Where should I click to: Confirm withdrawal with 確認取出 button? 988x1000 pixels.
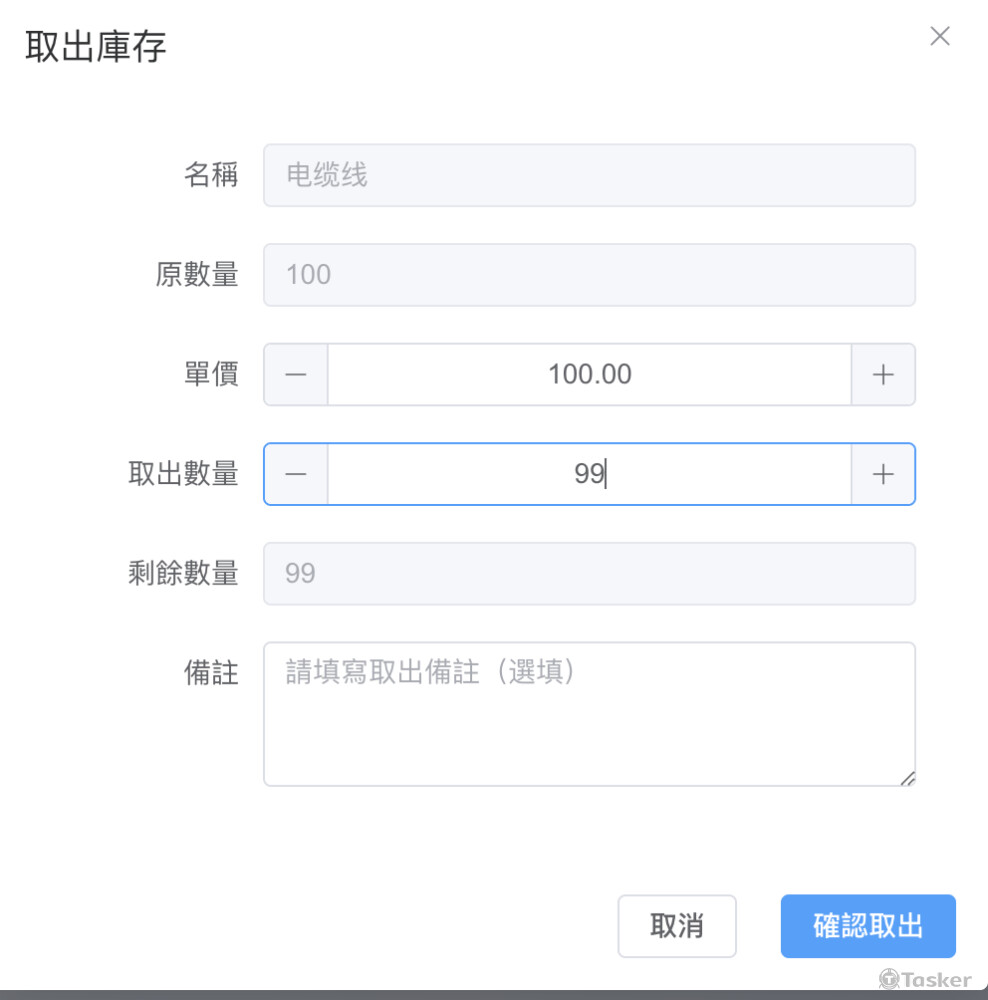868,925
